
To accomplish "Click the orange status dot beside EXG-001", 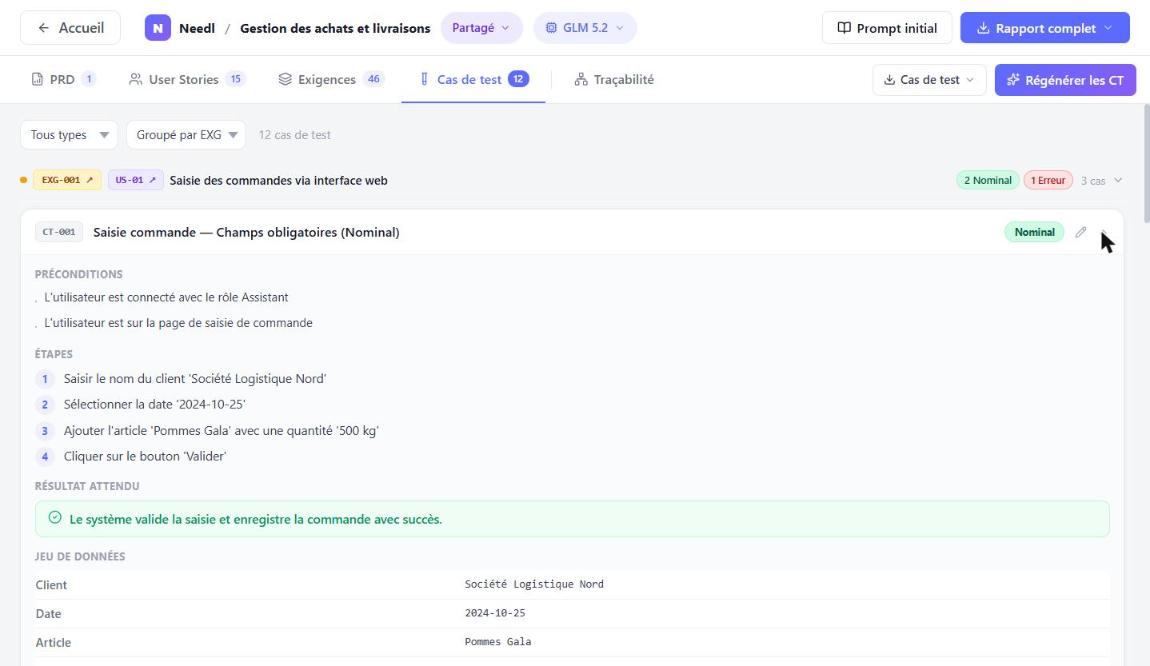I will [23, 180].
